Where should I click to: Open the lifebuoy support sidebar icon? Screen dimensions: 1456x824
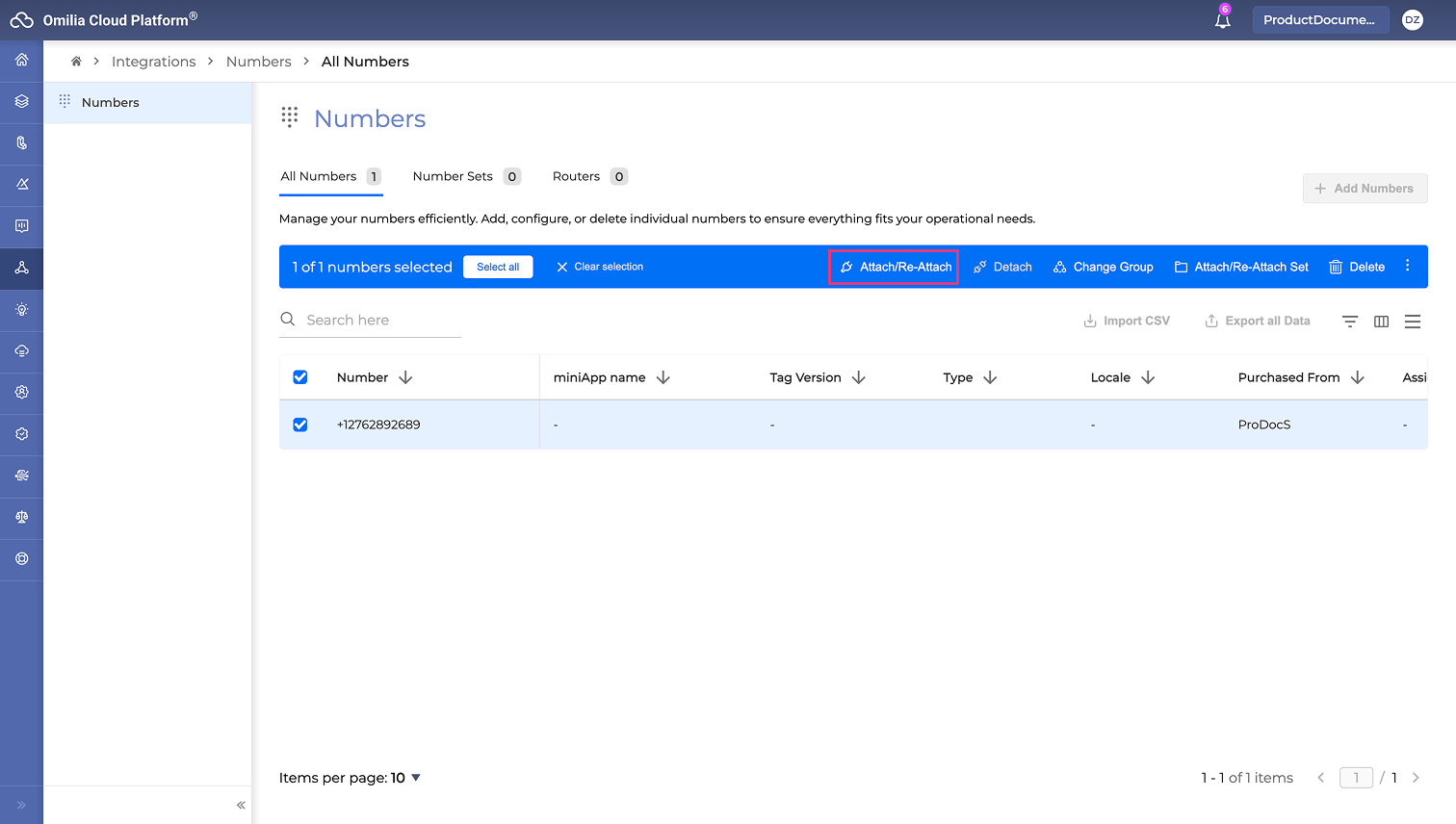coord(21,558)
